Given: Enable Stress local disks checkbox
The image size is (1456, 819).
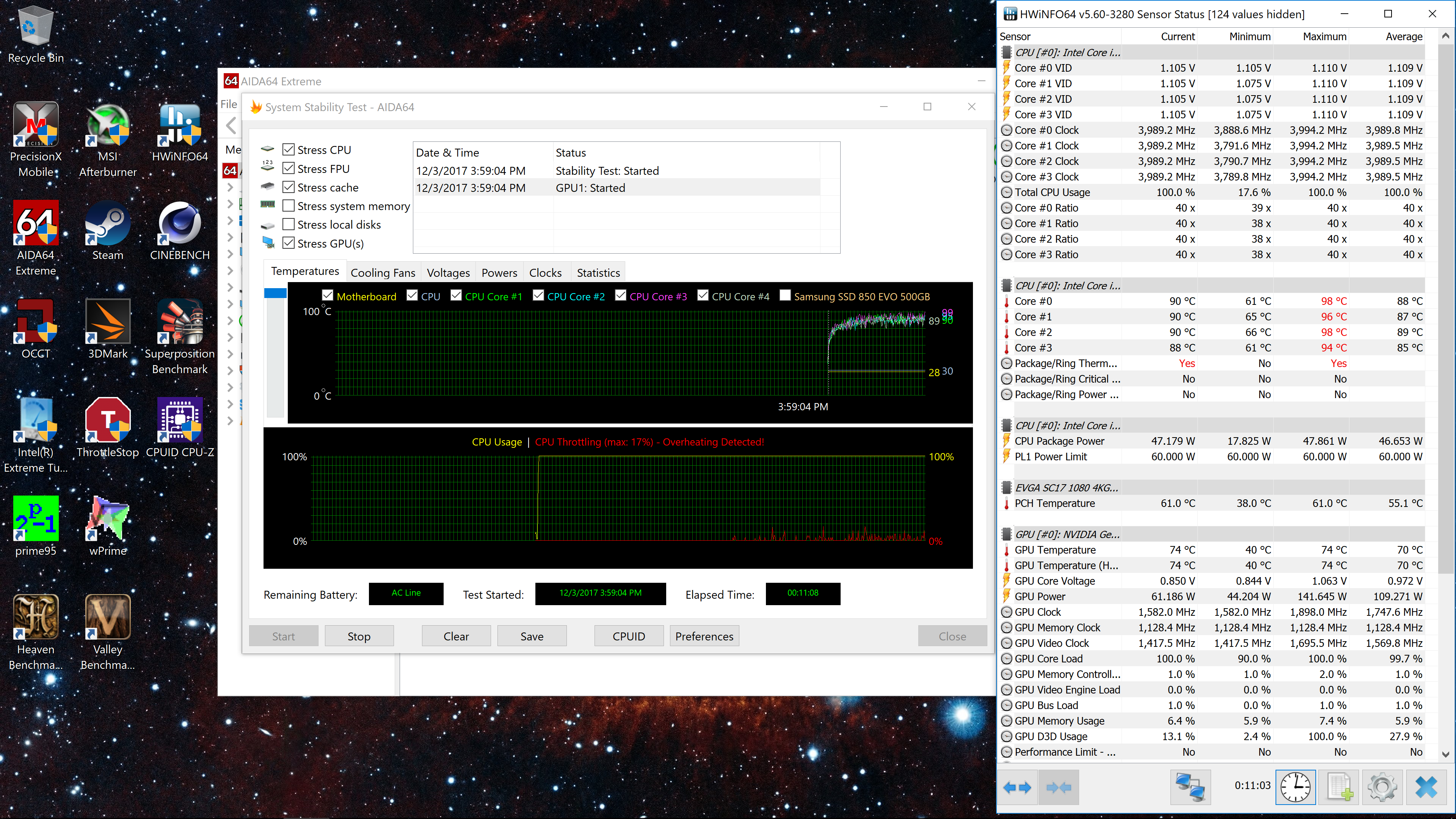Looking at the screenshot, I should tap(288, 224).
